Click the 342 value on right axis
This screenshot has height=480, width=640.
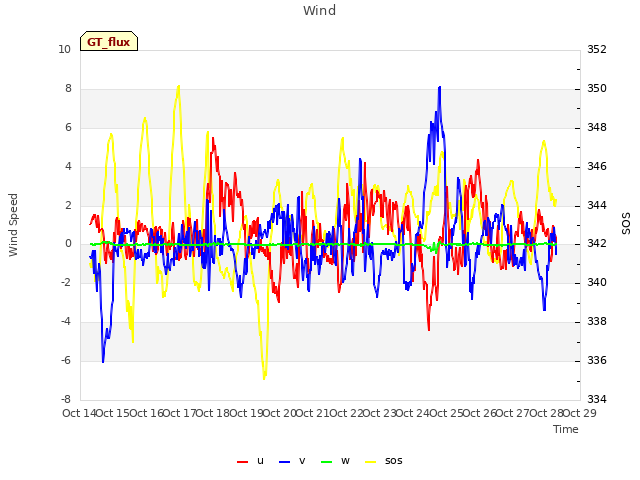(597, 244)
